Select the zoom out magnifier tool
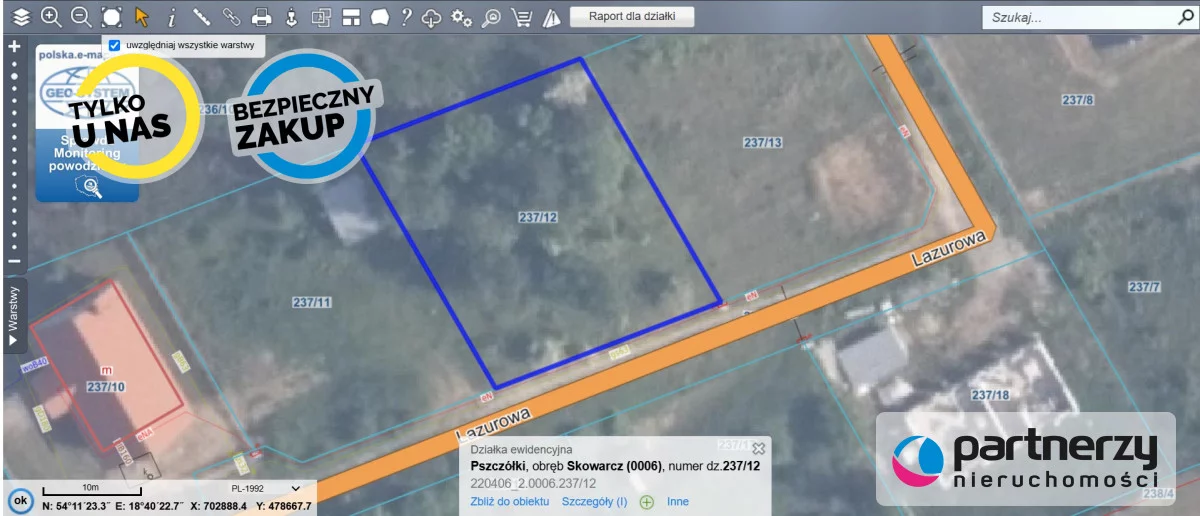The width and height of the screenshot is (1200, 516). (x=81, y=16)
